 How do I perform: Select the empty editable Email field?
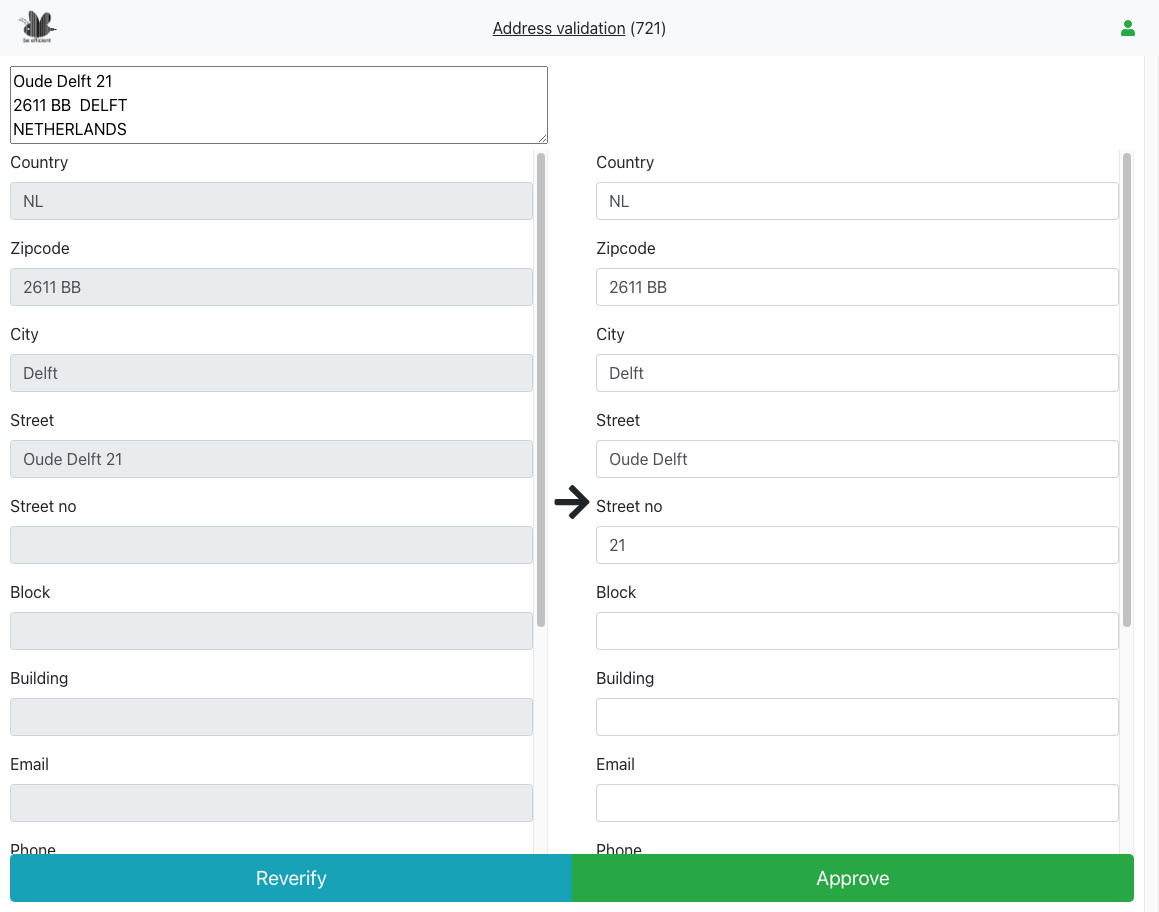tap(856, 803)
